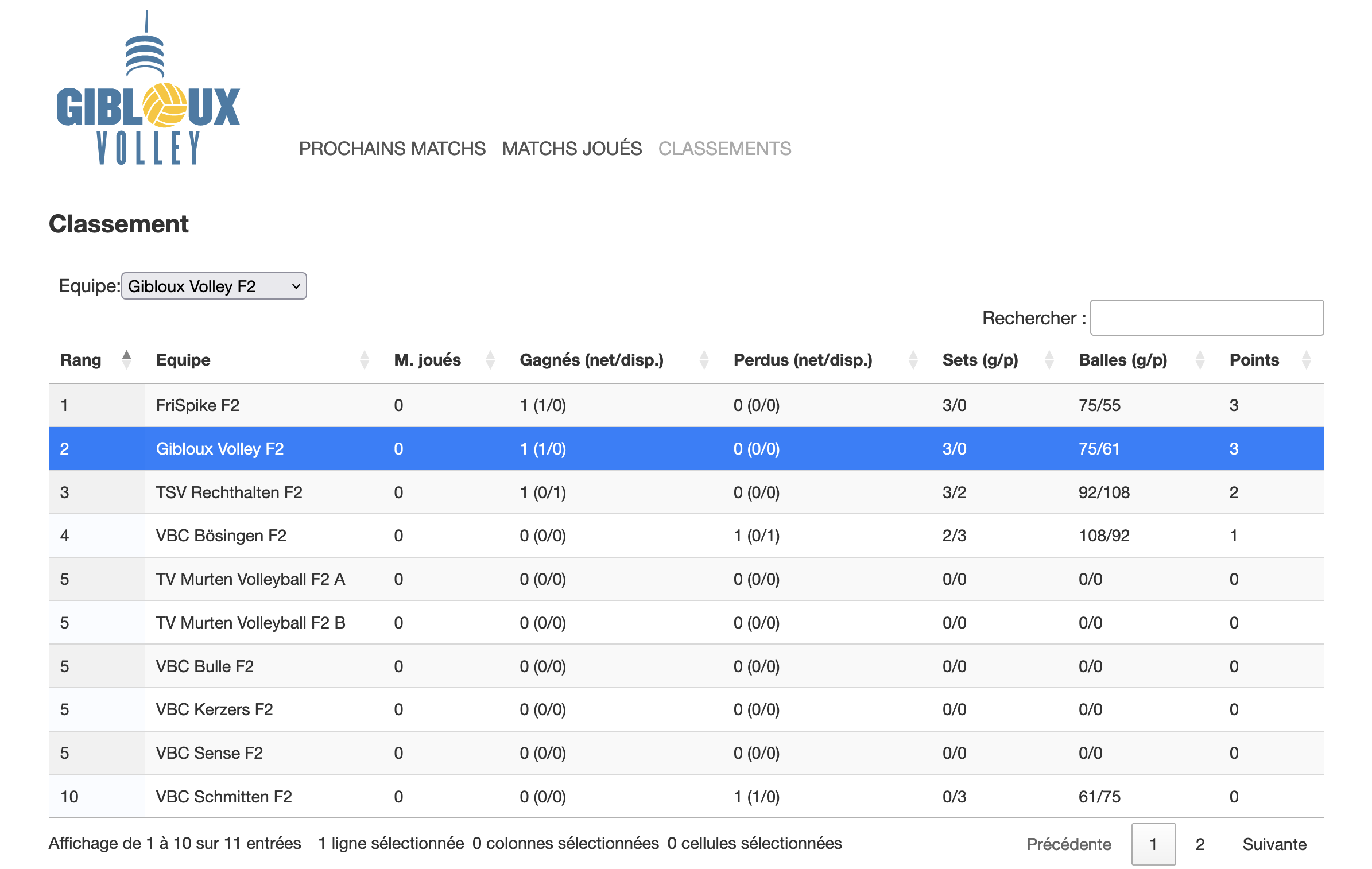
Task: Sort by M. joués column header
Action: 445,360
